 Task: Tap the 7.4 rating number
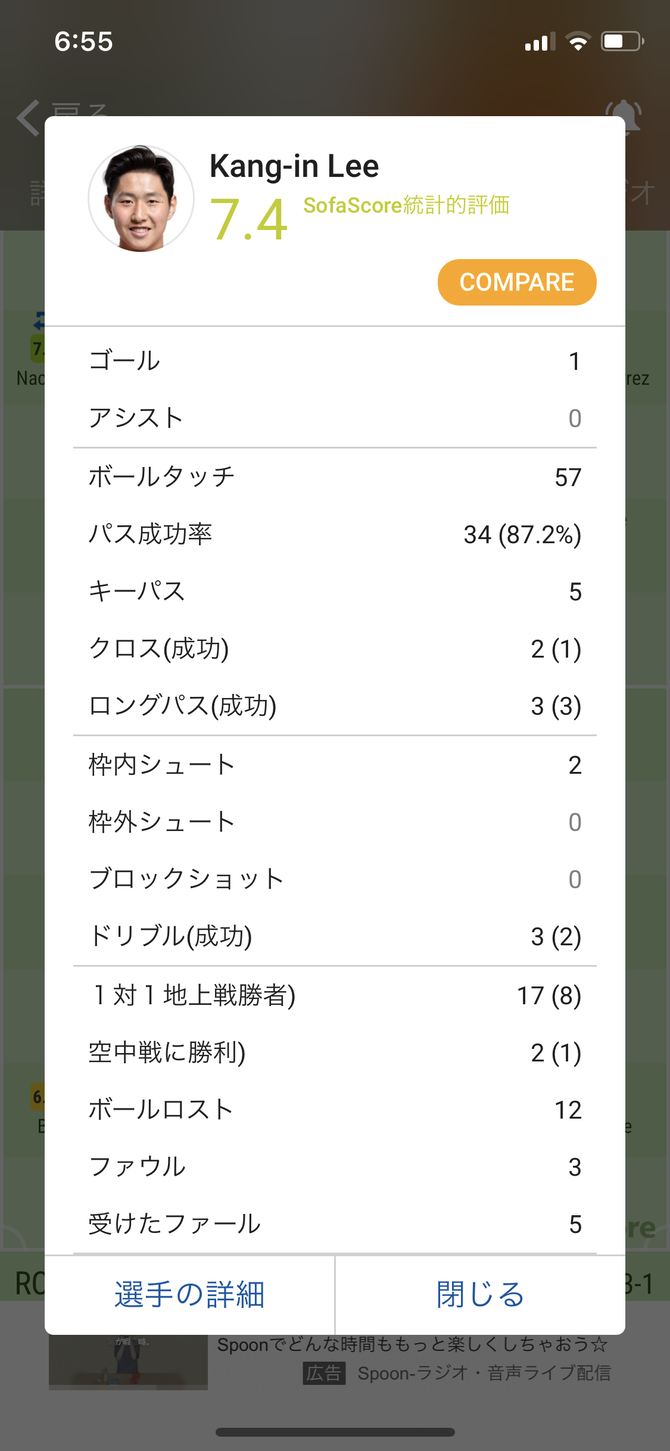tap(249, 219)
